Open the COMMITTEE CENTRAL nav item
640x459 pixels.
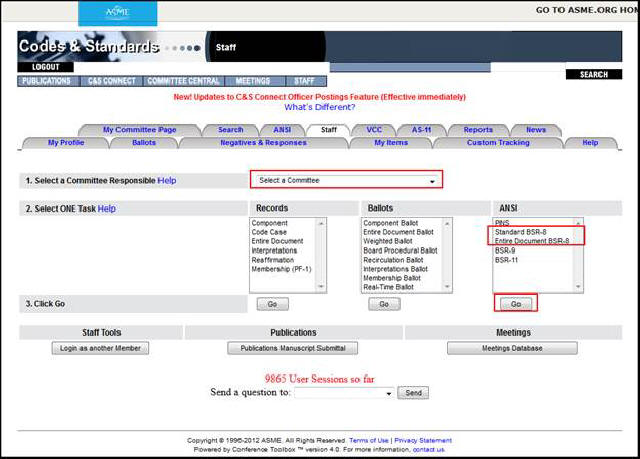pyautogui.click(x=183, y=81)
